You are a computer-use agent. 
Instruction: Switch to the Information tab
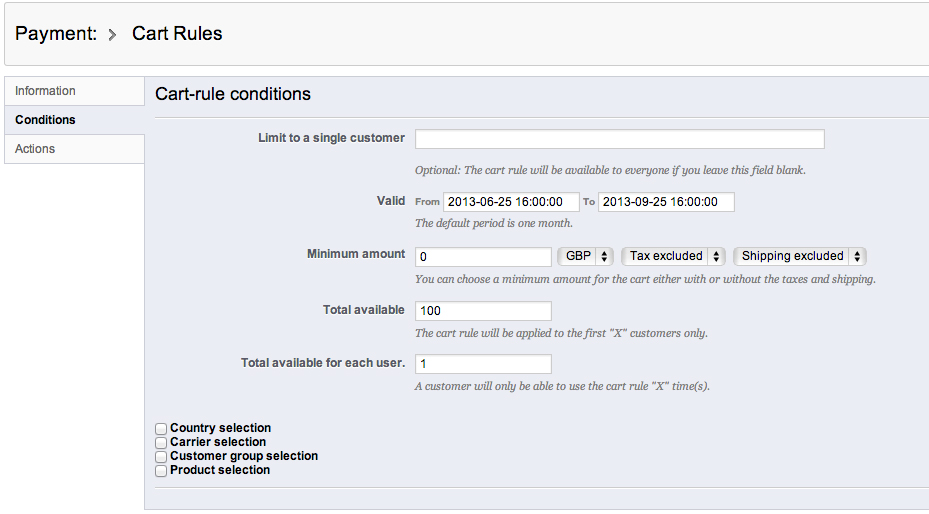[x=45, y=91]
